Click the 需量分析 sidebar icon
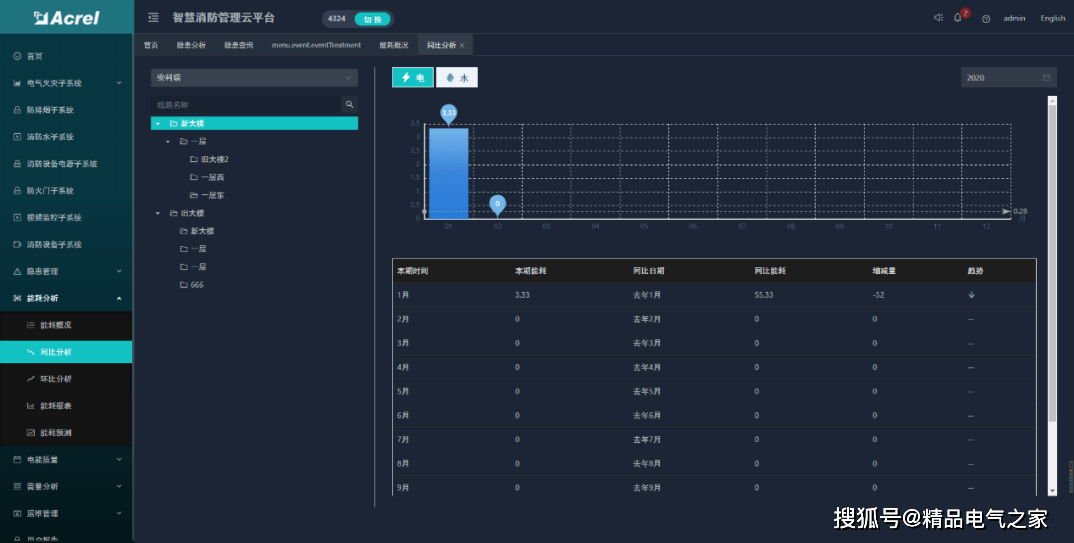Image resolution: width=1074 pixels, height=543 pixels. (x=17, y=486)
